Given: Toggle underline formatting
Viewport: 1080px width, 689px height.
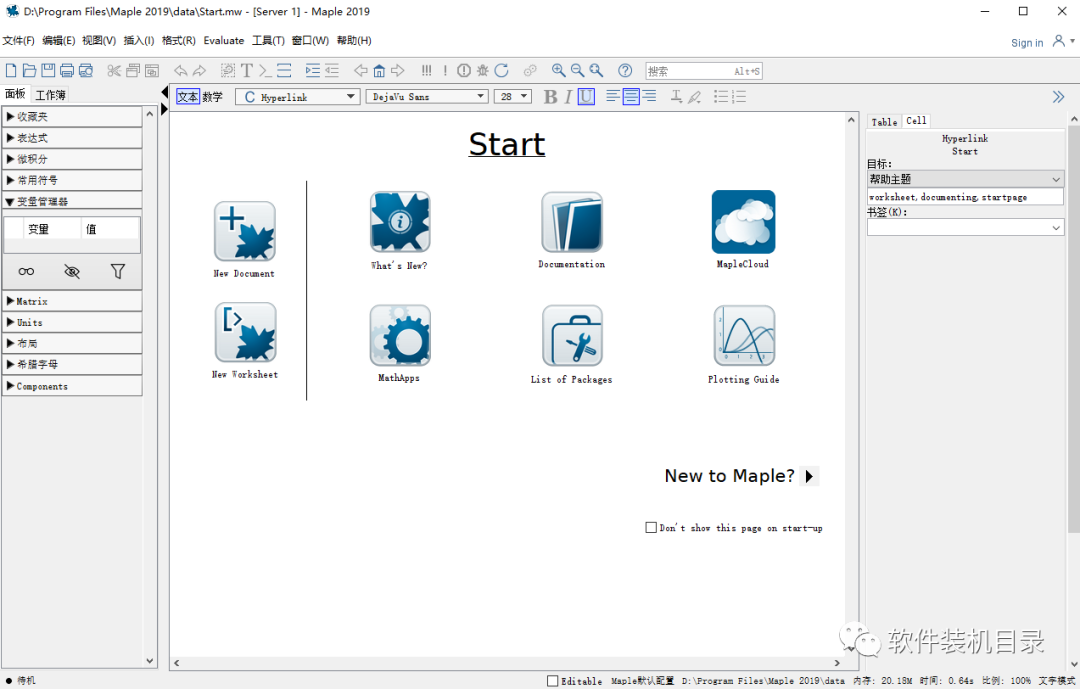Looking at the screenshot, I should pos(586,96).
